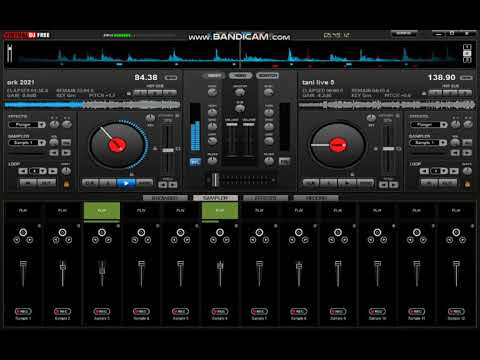Click the left deck sampler previous arrow

[x=54, y=153]
